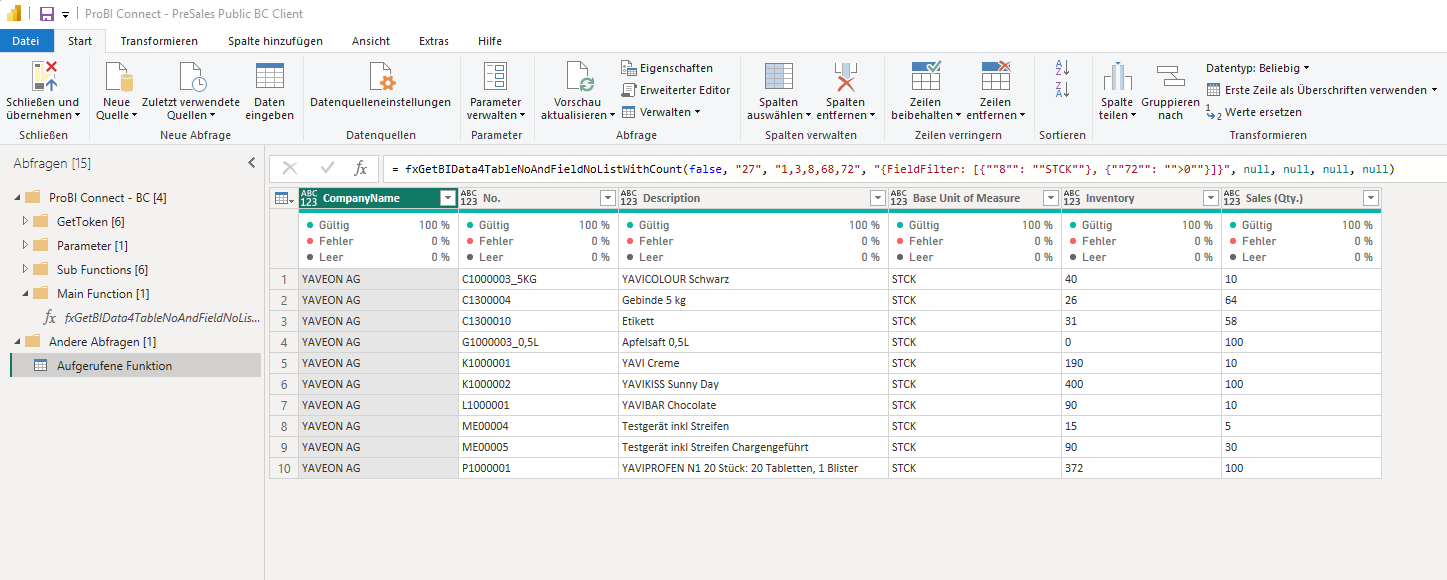Click Werte ersetzen

[x=1254, y=112]
